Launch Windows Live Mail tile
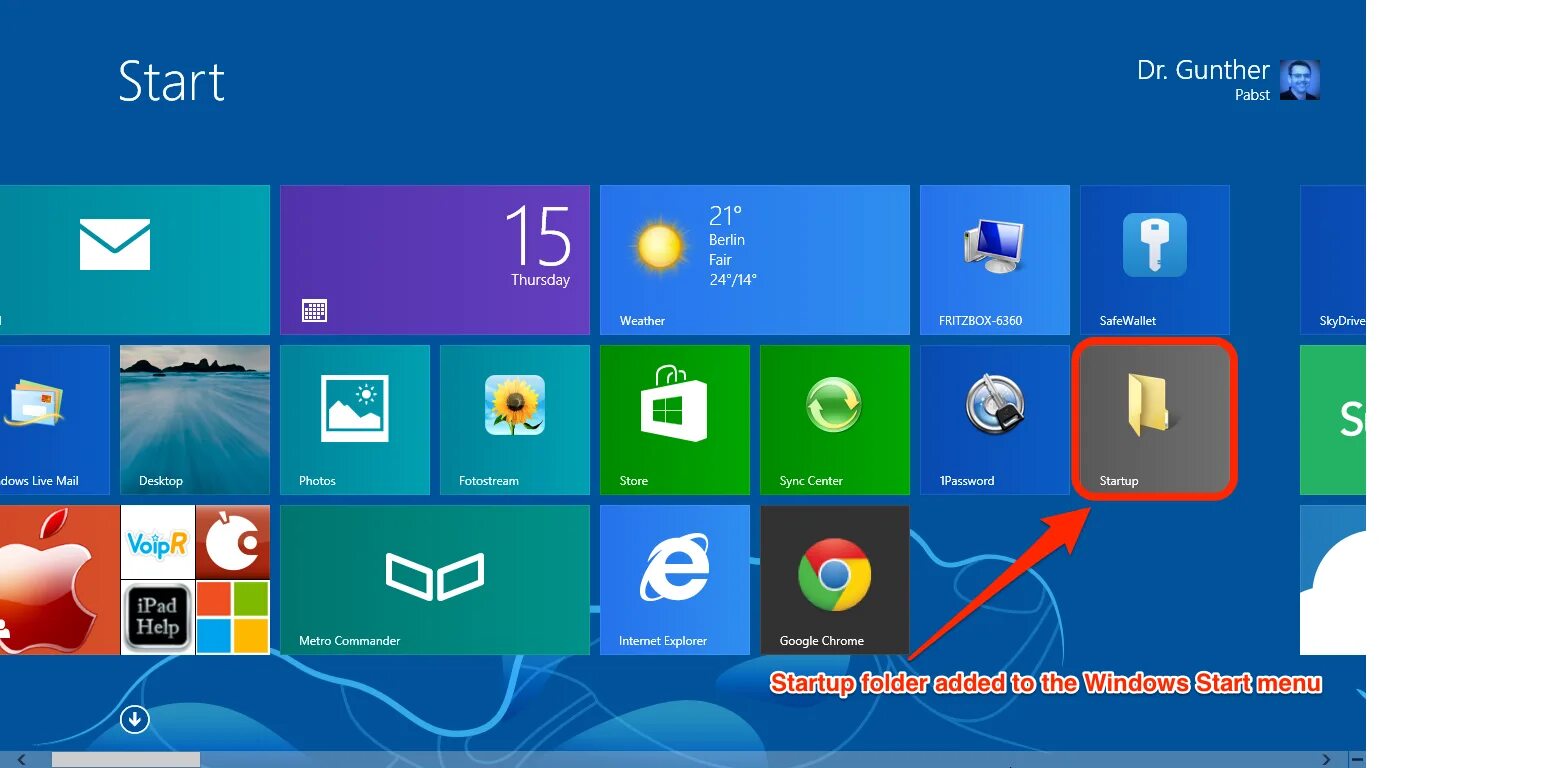This screenshot has width=1568, height=768. (55, 420)
